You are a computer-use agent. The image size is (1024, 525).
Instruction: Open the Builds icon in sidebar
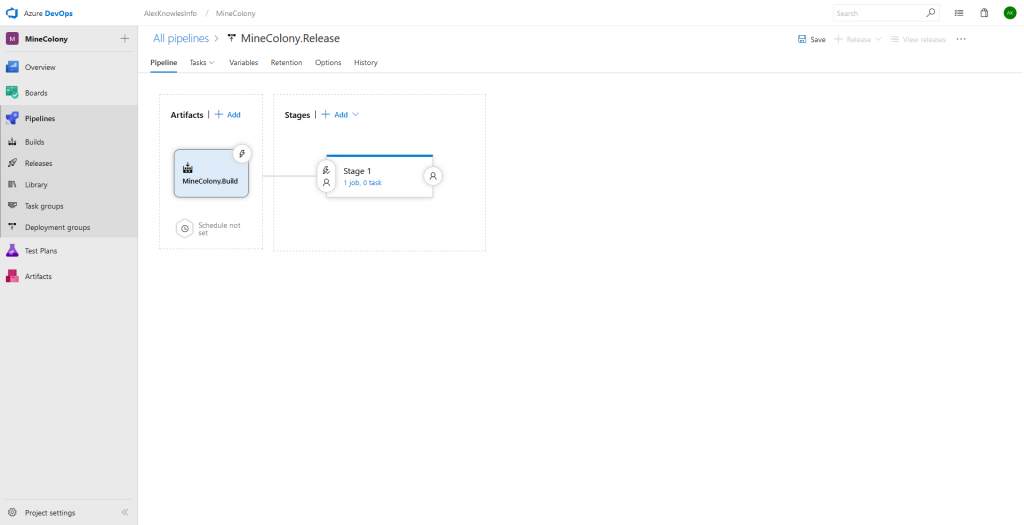[x=12, y=142]
